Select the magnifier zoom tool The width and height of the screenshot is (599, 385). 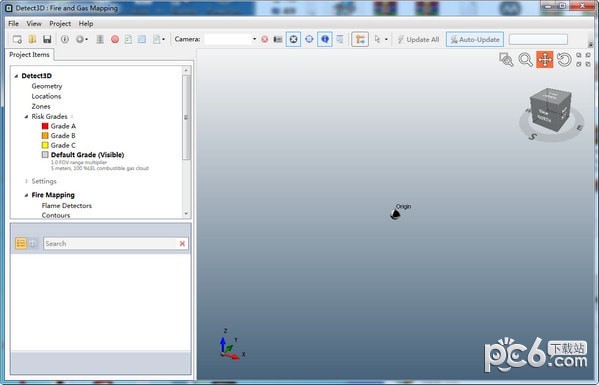(x=526, y=60)
